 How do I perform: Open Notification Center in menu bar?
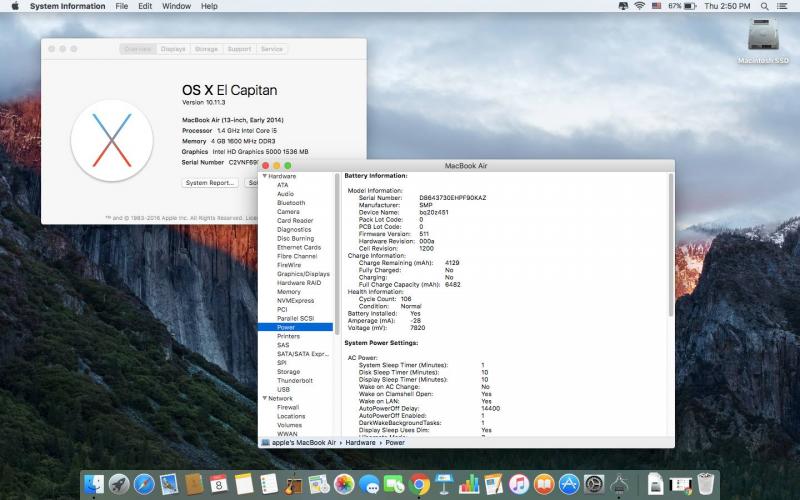(782, 6)
